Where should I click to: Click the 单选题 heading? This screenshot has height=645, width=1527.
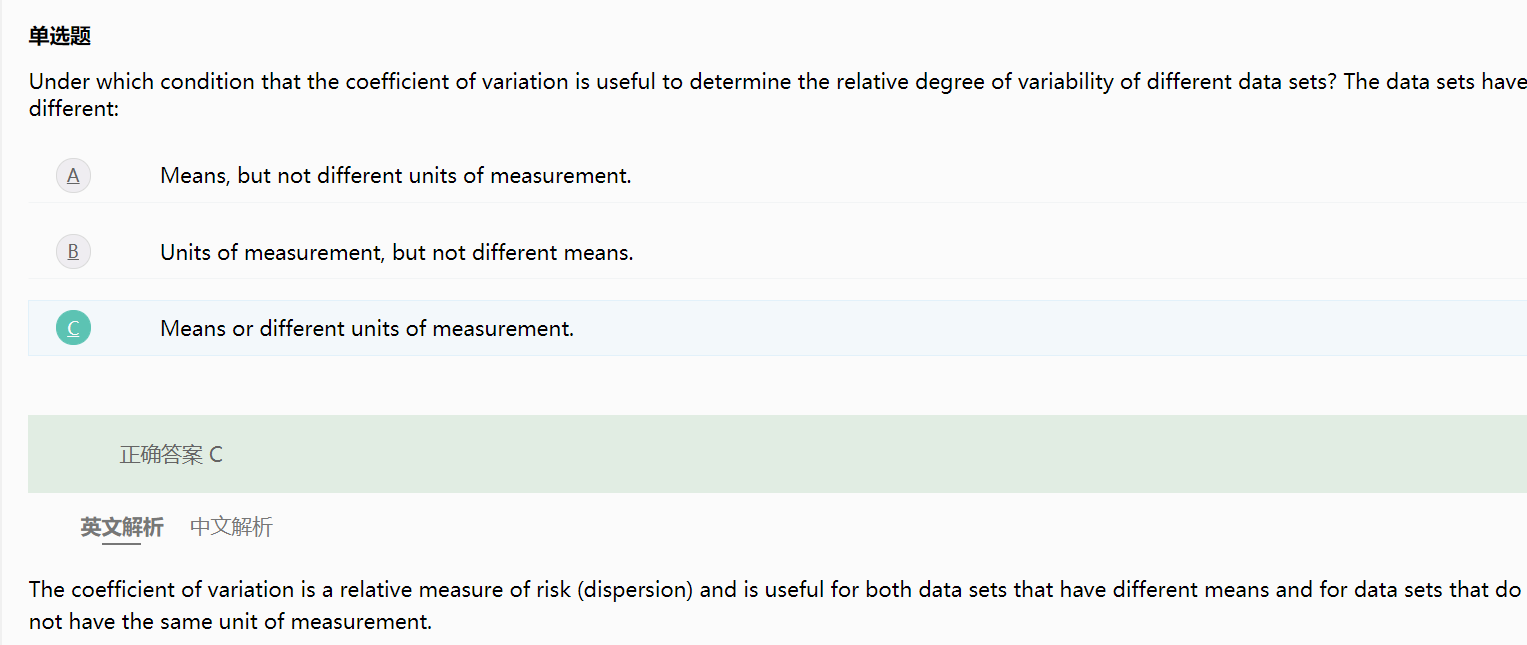point(60,37)
